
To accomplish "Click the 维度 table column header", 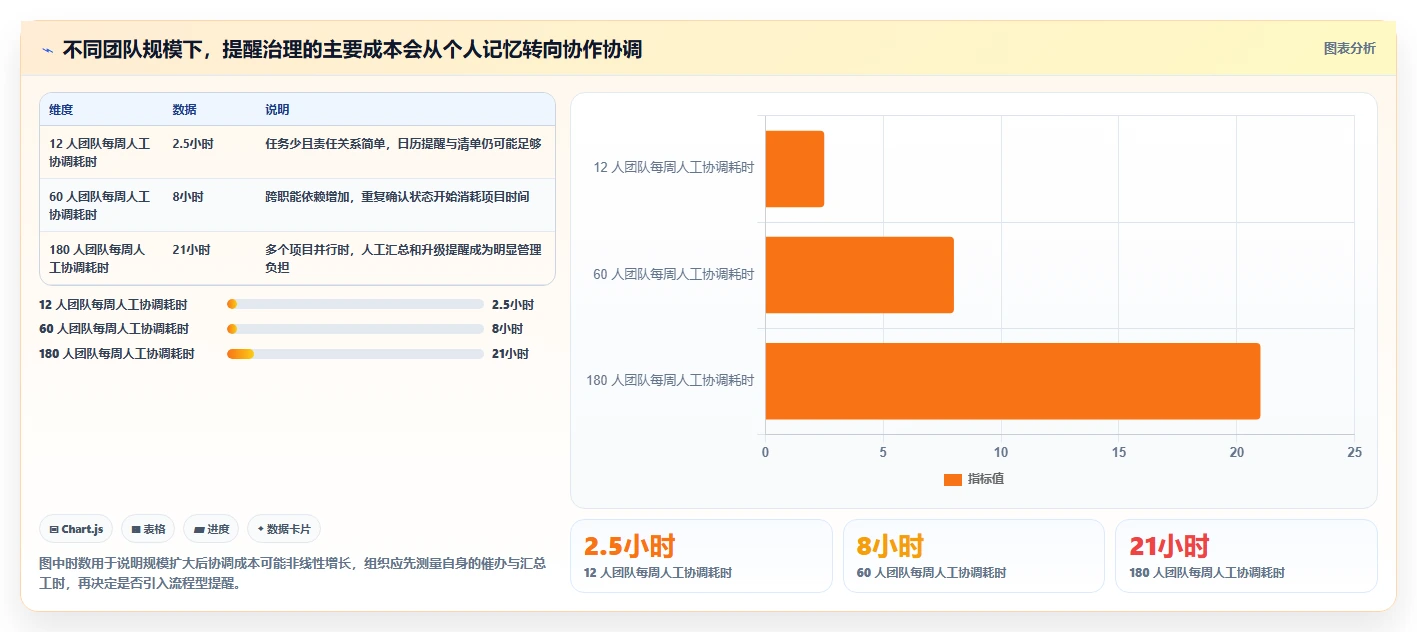I will tap(61, 110).
